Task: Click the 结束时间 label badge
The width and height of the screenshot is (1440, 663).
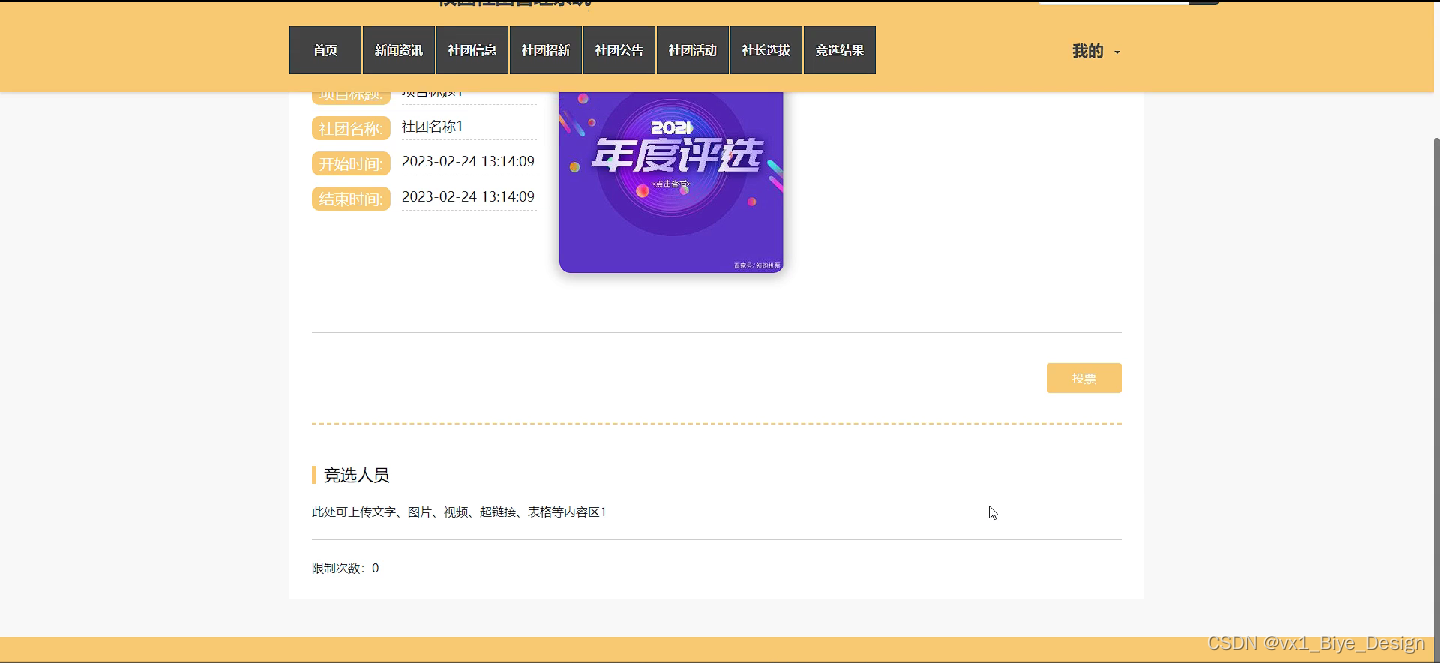Action: pos(351,198)
